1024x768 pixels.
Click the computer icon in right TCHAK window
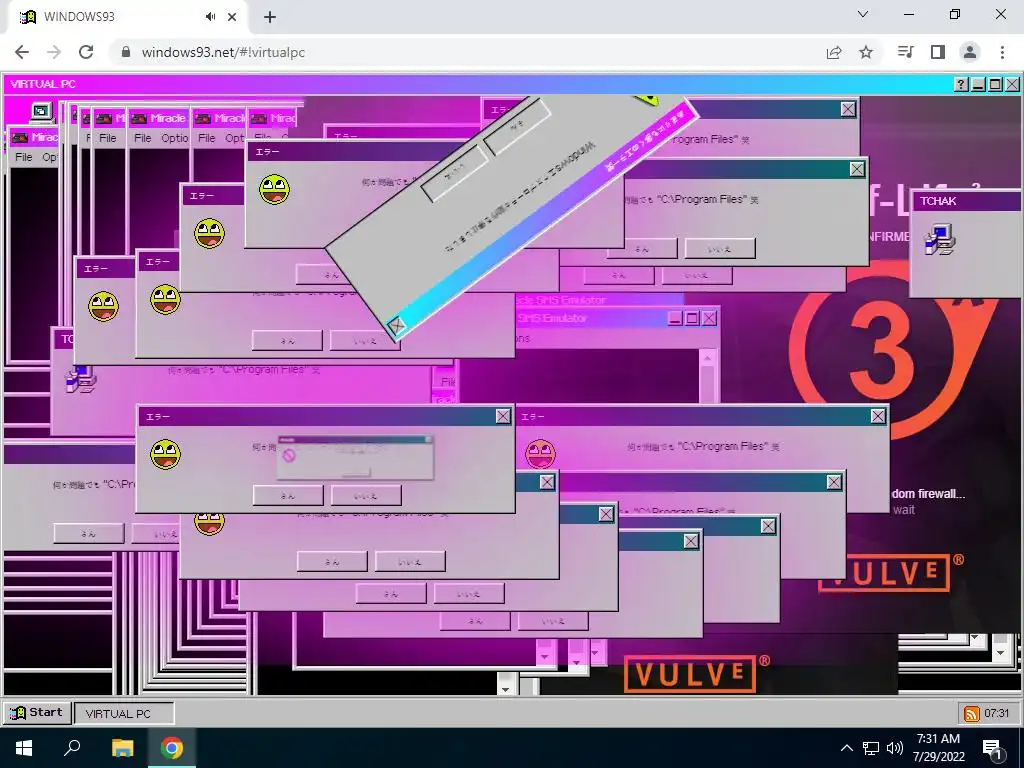(x=940, y=239)
